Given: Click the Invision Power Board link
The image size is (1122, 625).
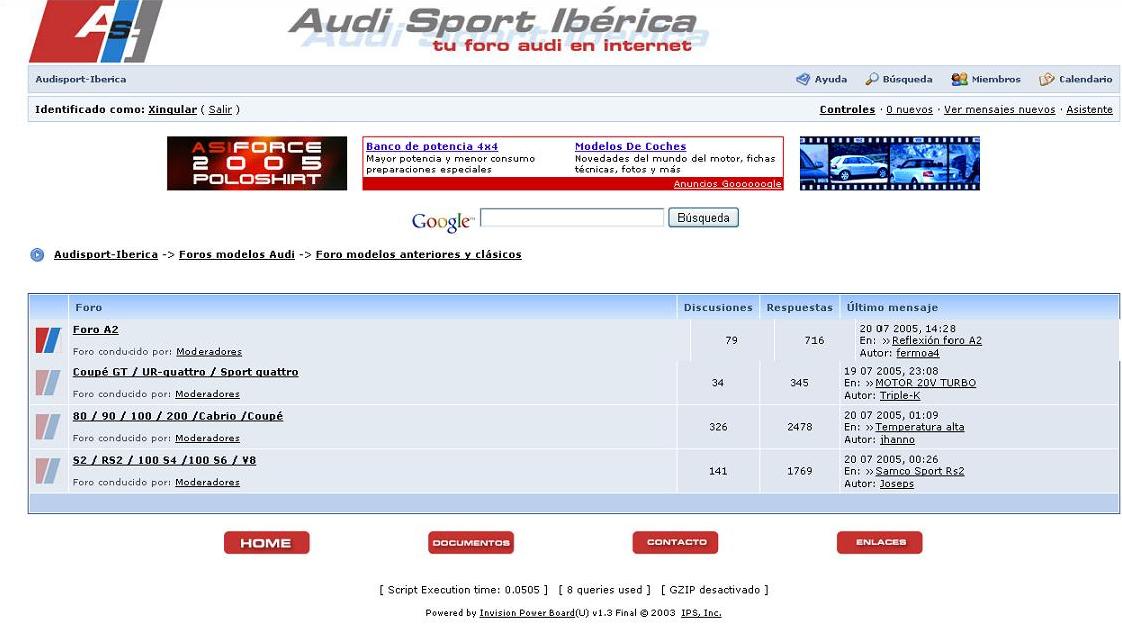Looking at the screenshot, I should [527, 613].
